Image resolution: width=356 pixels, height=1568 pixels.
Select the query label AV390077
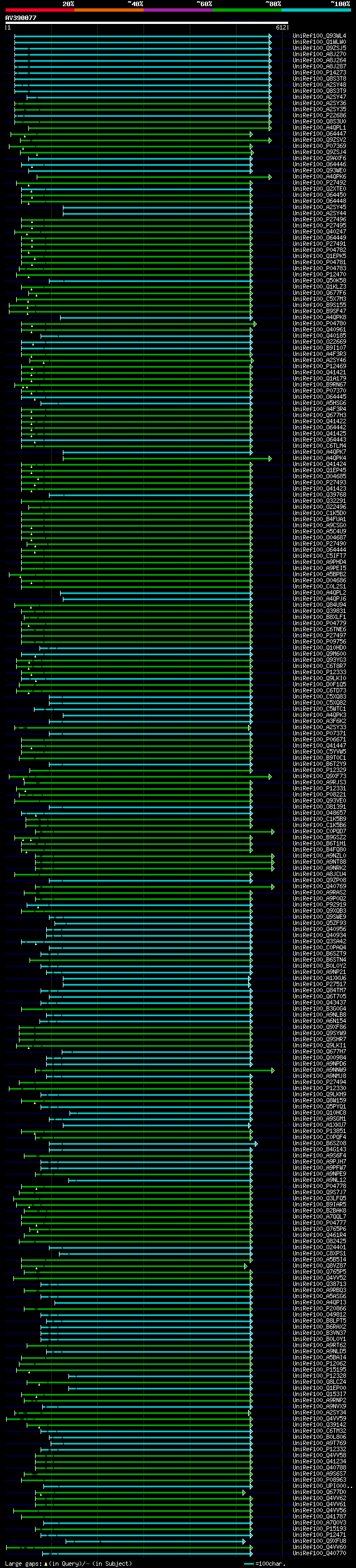(x=21, y=18)
